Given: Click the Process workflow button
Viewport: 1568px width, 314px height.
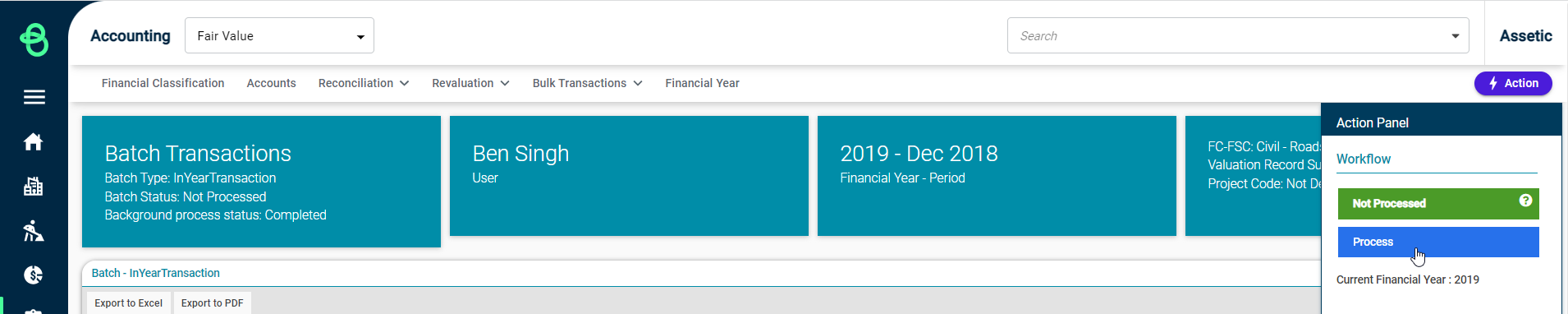Looking at the screenshot, I should point(1438,242).
